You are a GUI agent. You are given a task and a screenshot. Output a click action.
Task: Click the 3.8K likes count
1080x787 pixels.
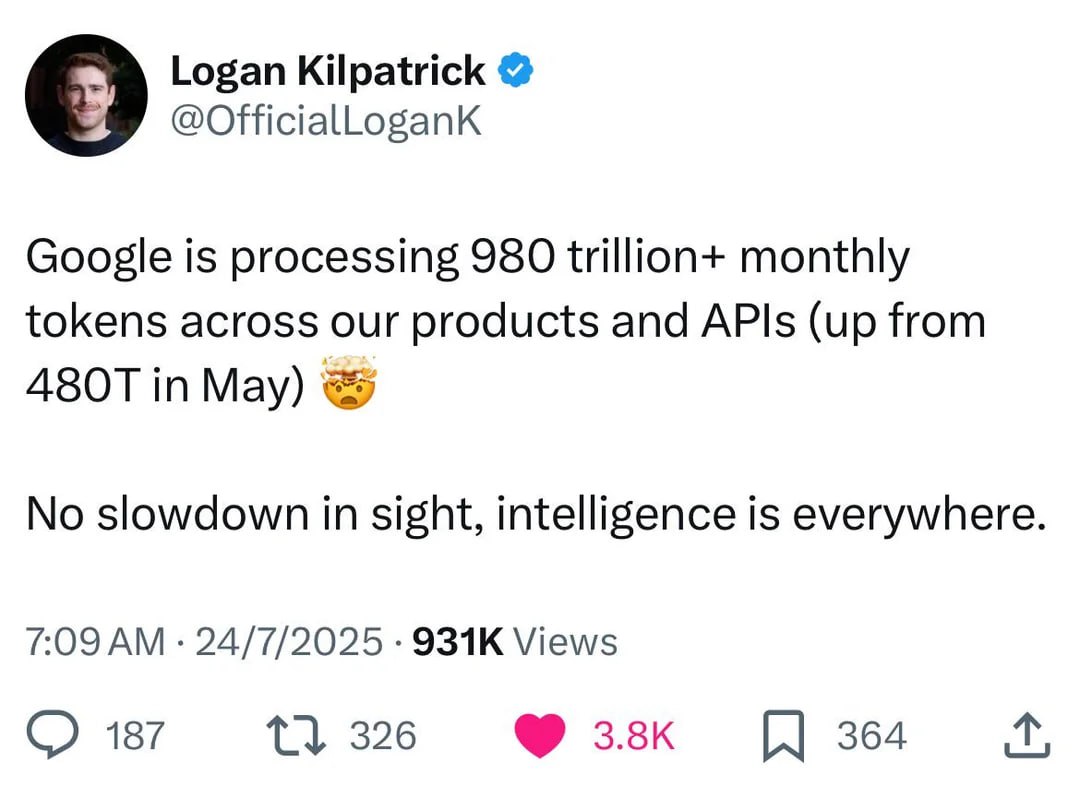(x=634, y=736)
